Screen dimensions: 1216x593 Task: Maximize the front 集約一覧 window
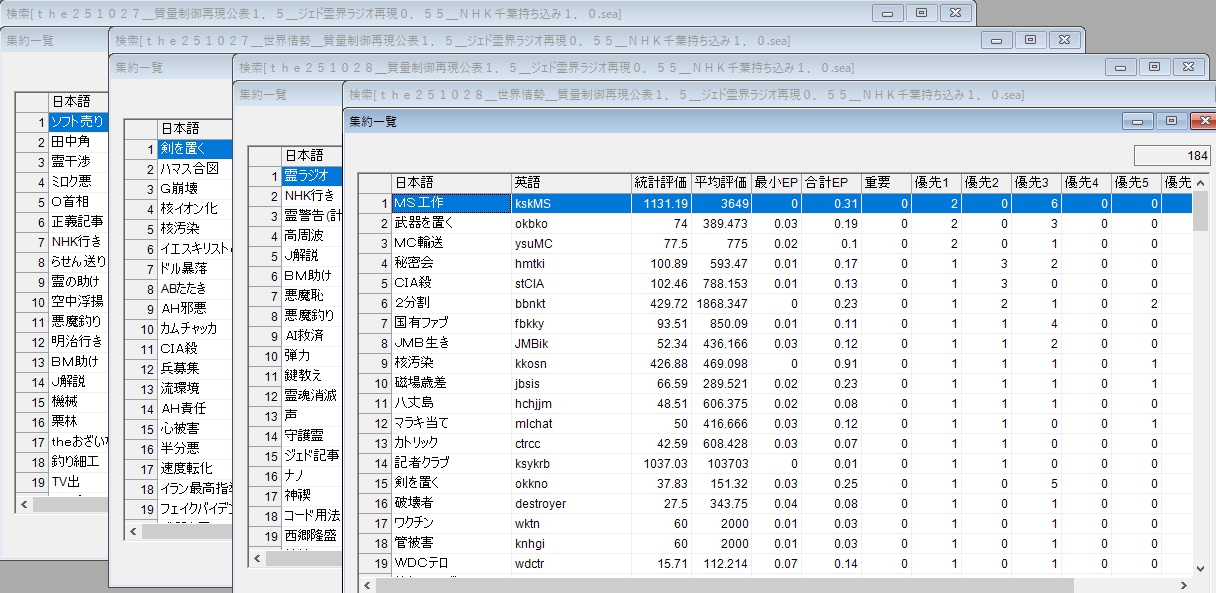pos(1169,121)
